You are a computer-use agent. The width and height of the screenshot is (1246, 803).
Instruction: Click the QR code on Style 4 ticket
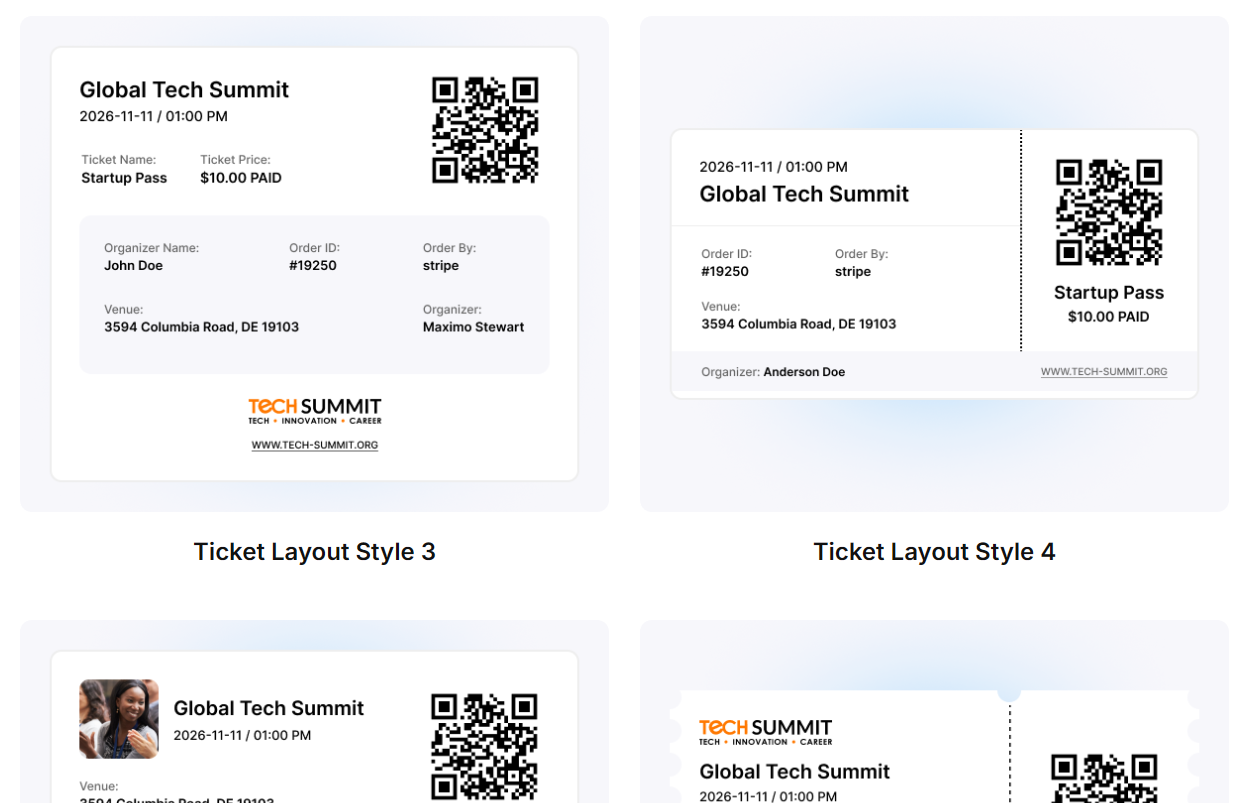pyautogui.click(x=1109, y=212)
